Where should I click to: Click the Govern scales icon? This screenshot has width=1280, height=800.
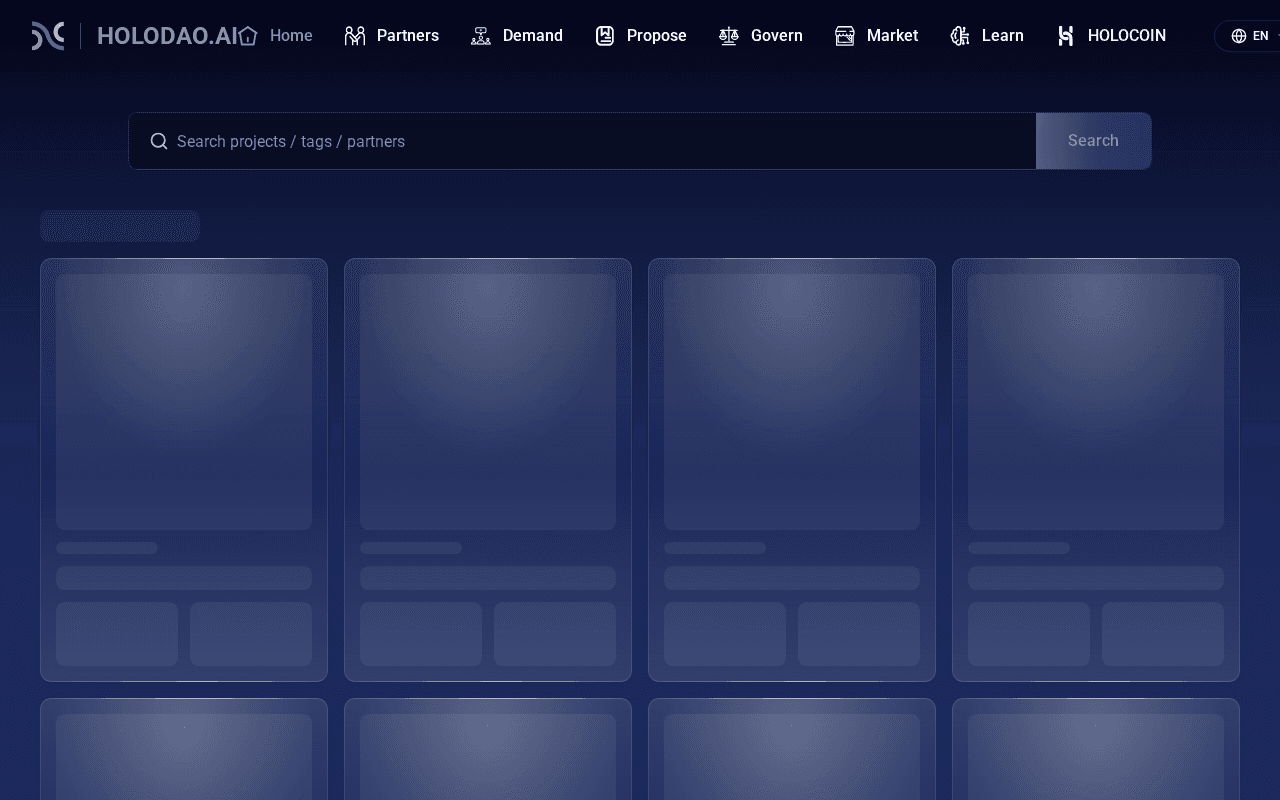(729, 36)
